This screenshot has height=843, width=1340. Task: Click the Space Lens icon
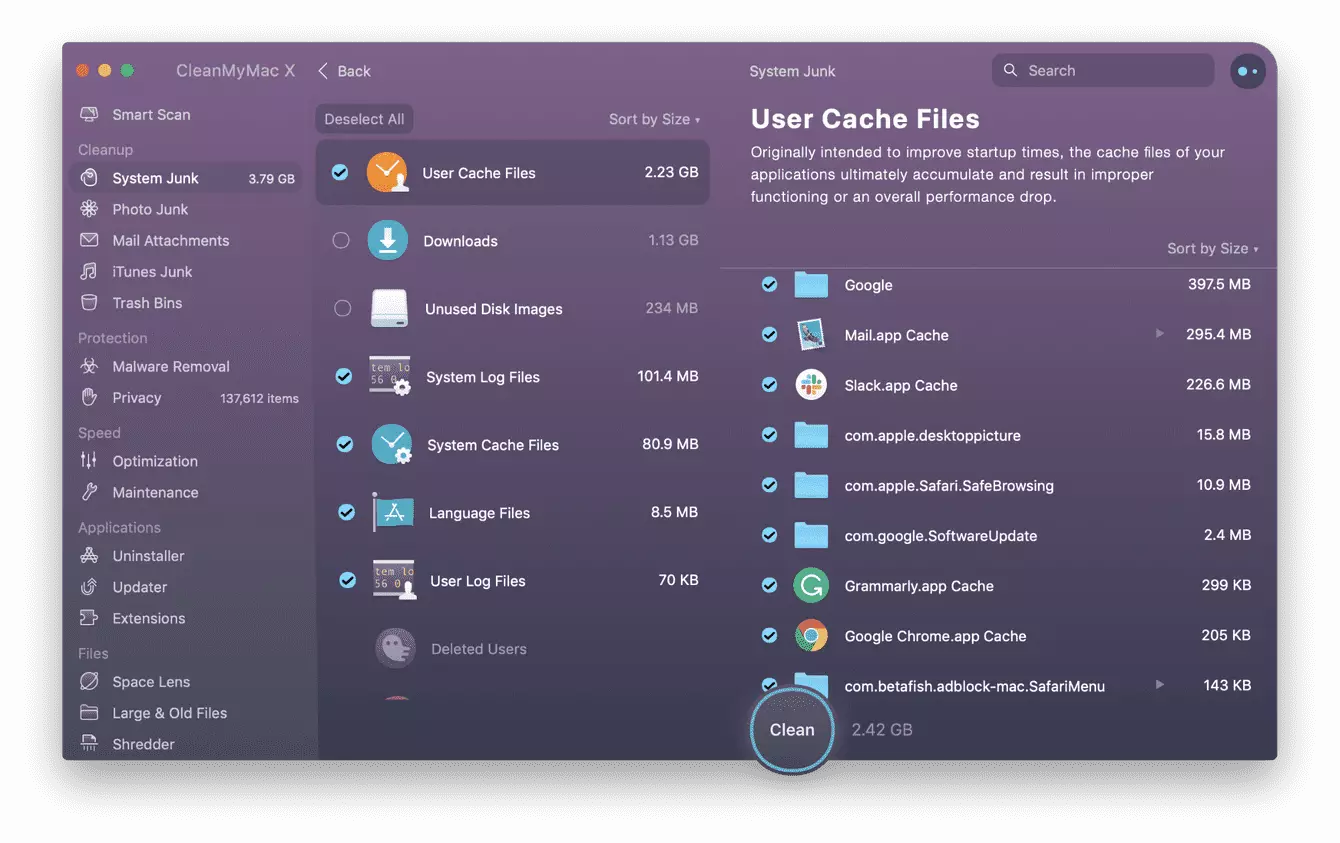point(89,681)
